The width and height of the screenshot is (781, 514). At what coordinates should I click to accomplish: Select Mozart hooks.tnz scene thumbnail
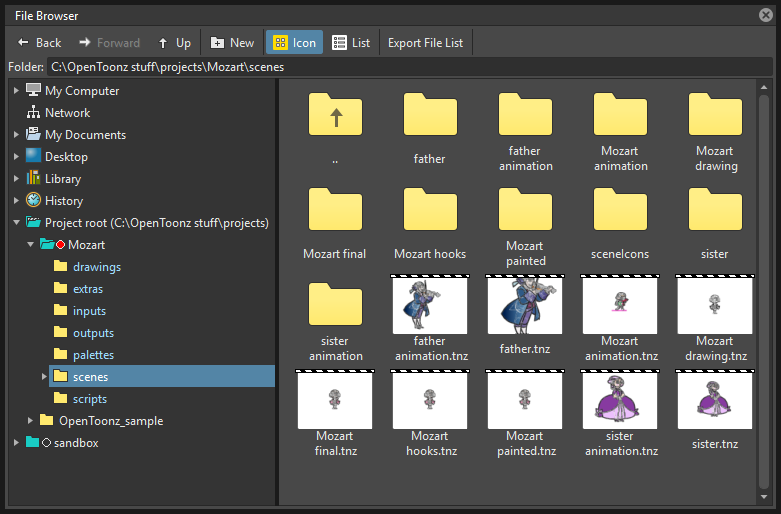430,399
